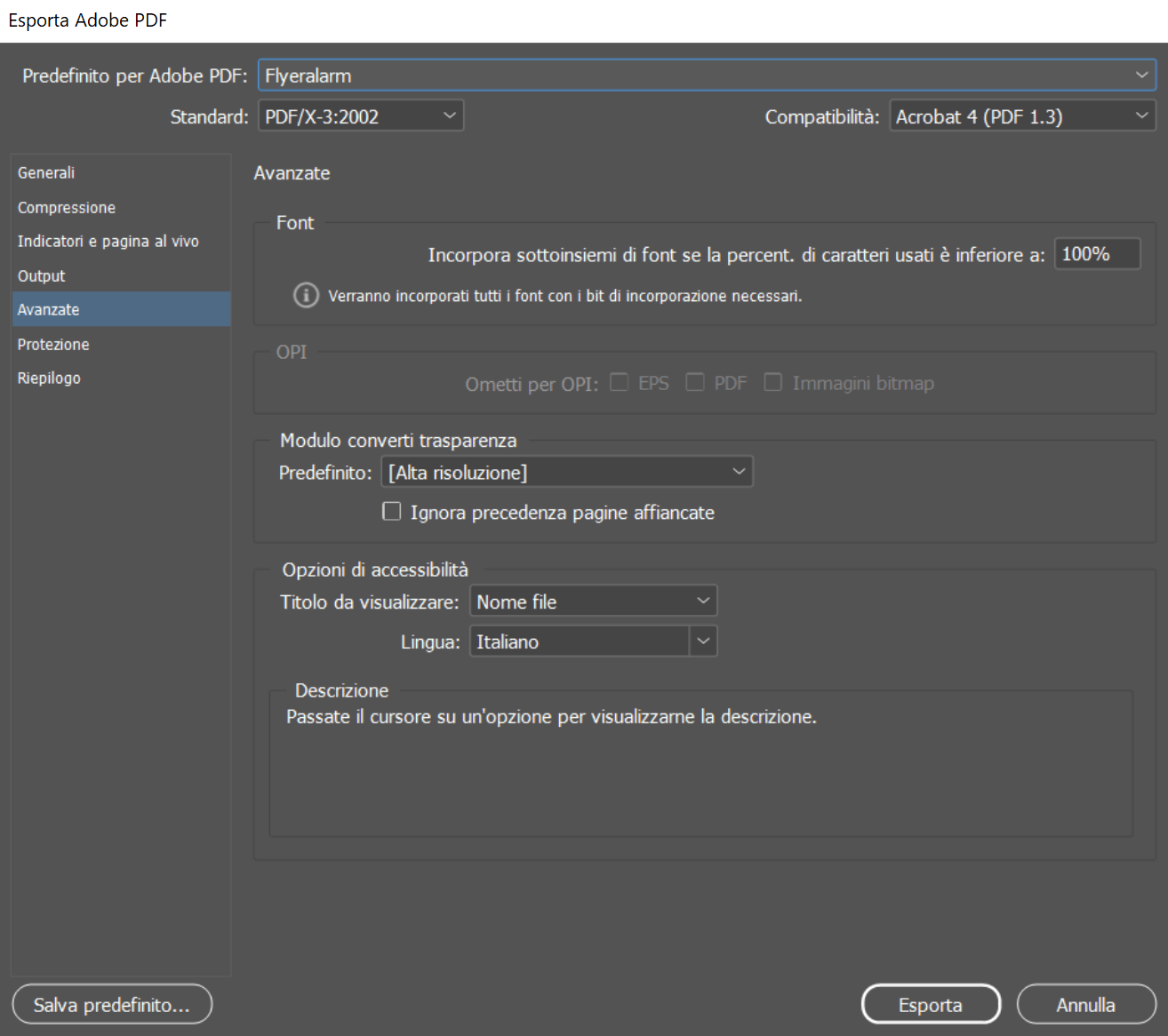Click the Esporta button
Image resolution: width=1168 pixels, height=1036 pixels.
point(931,1005)
